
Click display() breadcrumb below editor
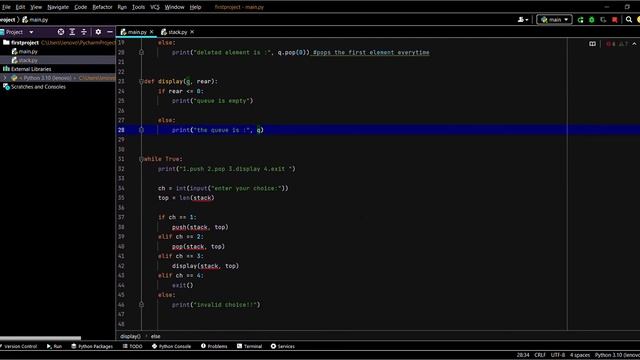130,336
